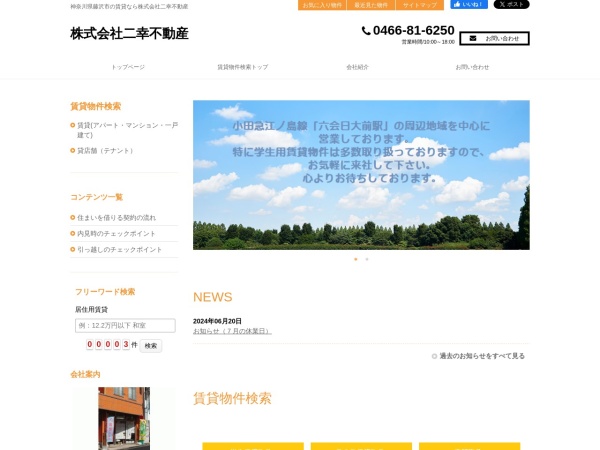Open 過去のお知らせをすべて見る link
The image size is (600, 450).
[482, 356]
